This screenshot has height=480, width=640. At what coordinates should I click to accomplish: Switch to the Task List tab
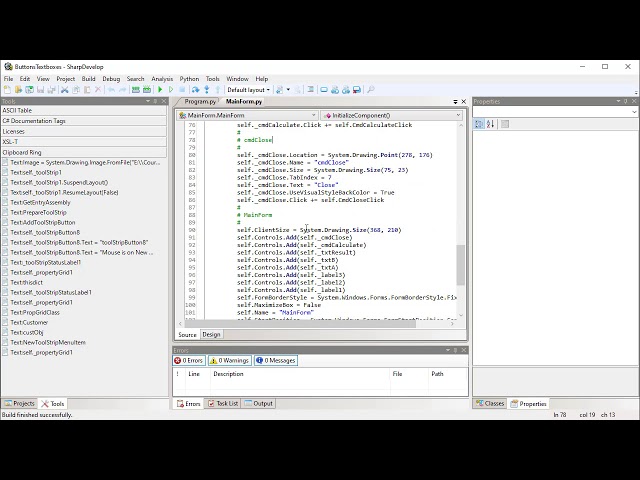coord(223,404)
